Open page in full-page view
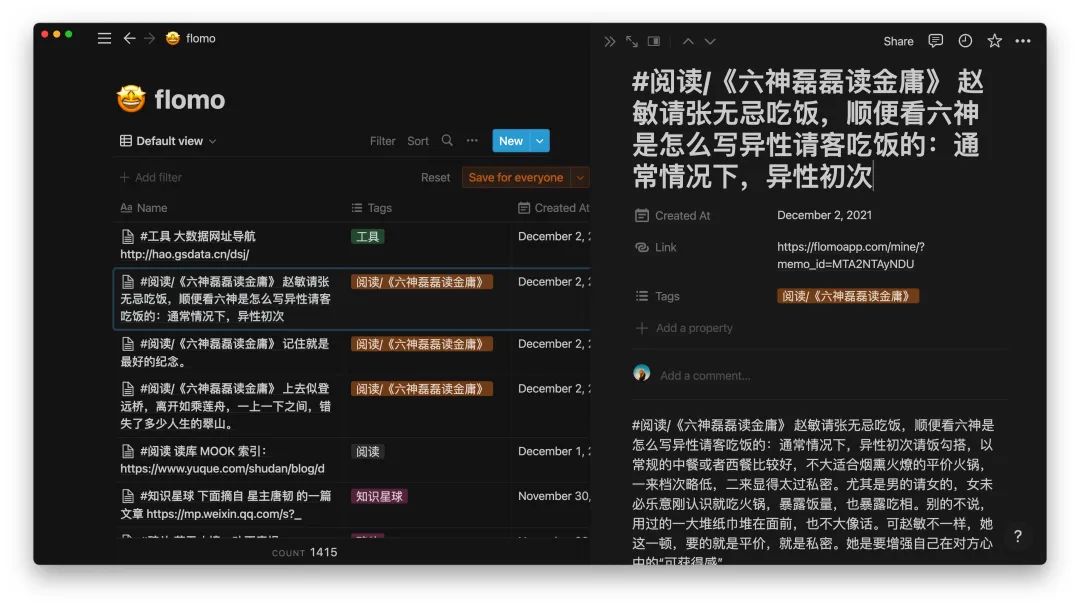The width and height of the screenshot is (1080, 609). coord(632,41)
